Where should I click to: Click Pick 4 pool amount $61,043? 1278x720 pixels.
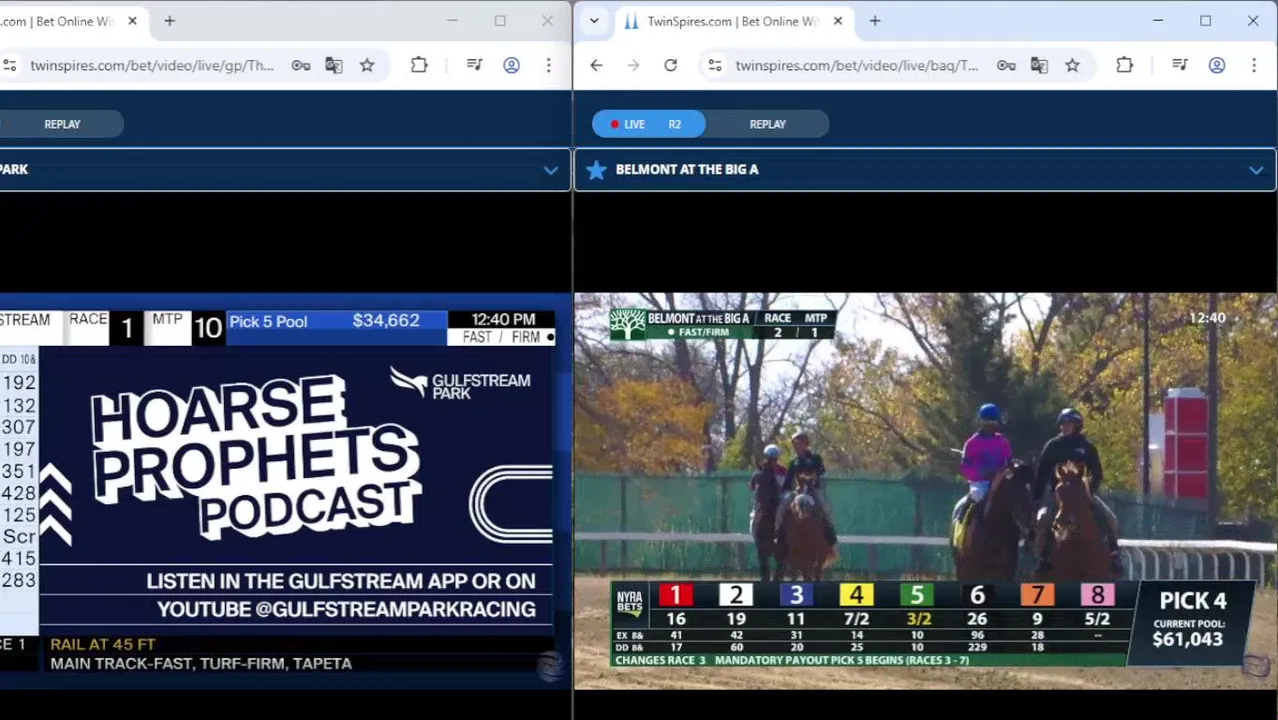[x=1187, y=639]
